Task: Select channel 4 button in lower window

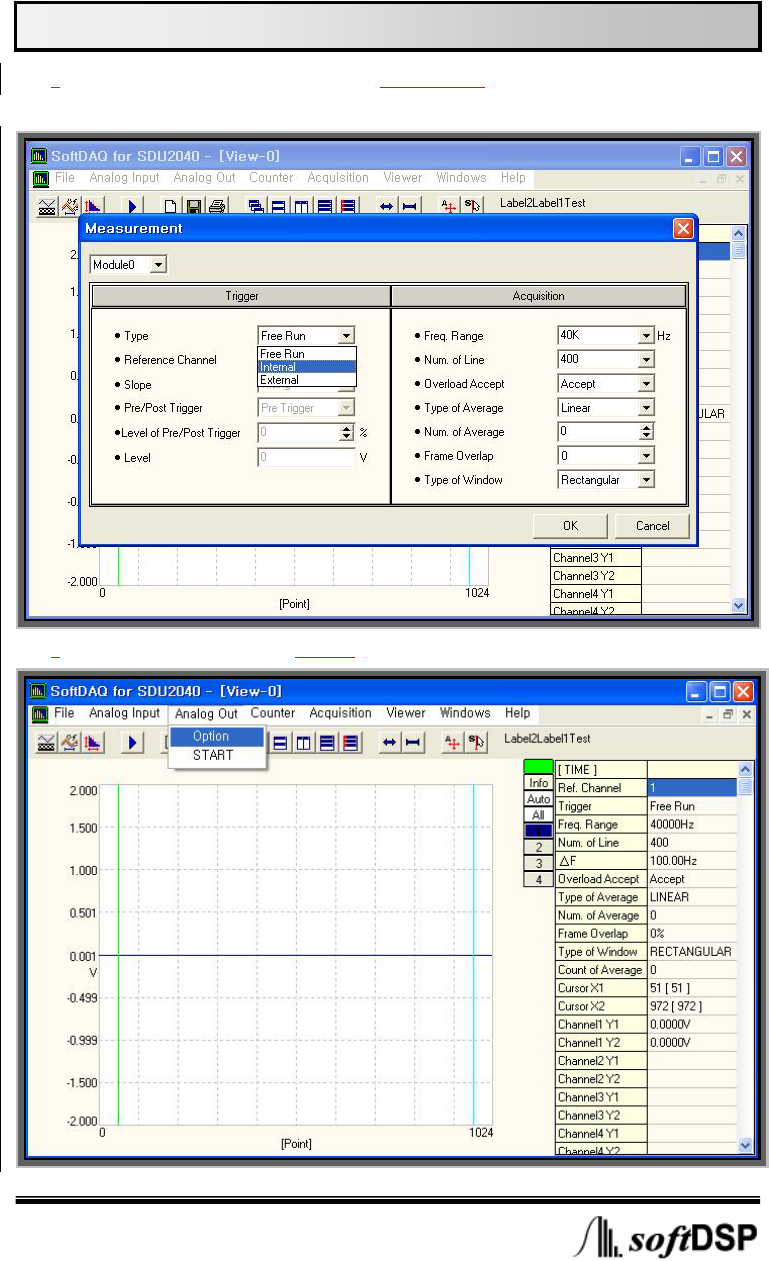Action: coord(539,879)
